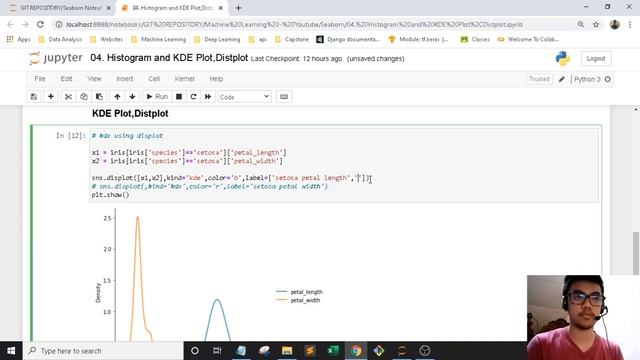Image resolution: width=640 pixels, height=360 pixels.
Task: Click the notebook vertical scrollbar
Action: pyautogui.click(x=636, y=253)
